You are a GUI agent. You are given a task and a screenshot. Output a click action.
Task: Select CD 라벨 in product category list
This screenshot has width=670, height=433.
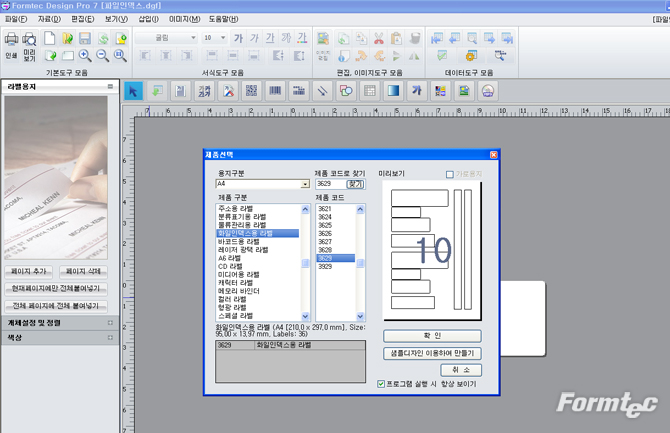(x=230, y=266)
